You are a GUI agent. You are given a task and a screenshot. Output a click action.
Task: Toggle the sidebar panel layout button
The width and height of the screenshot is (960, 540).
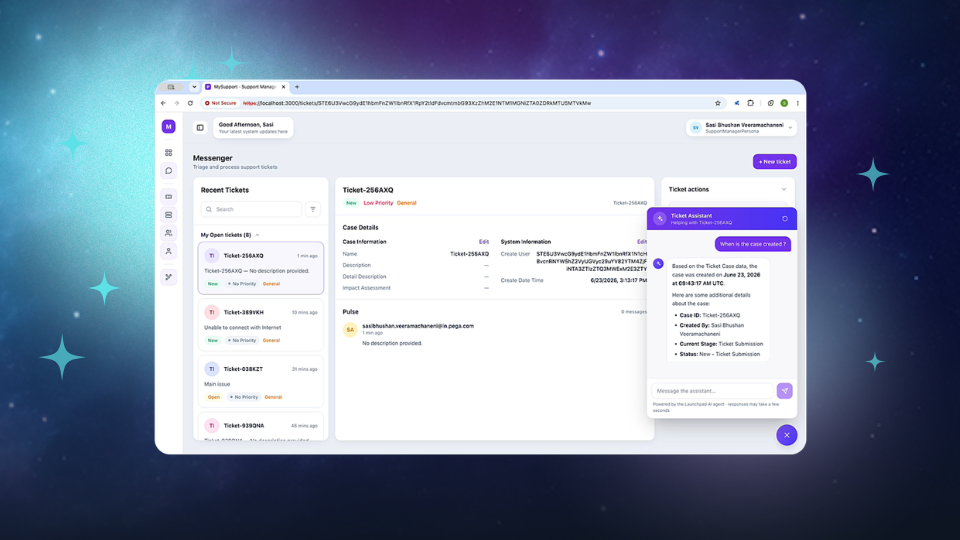coord(200,127)
